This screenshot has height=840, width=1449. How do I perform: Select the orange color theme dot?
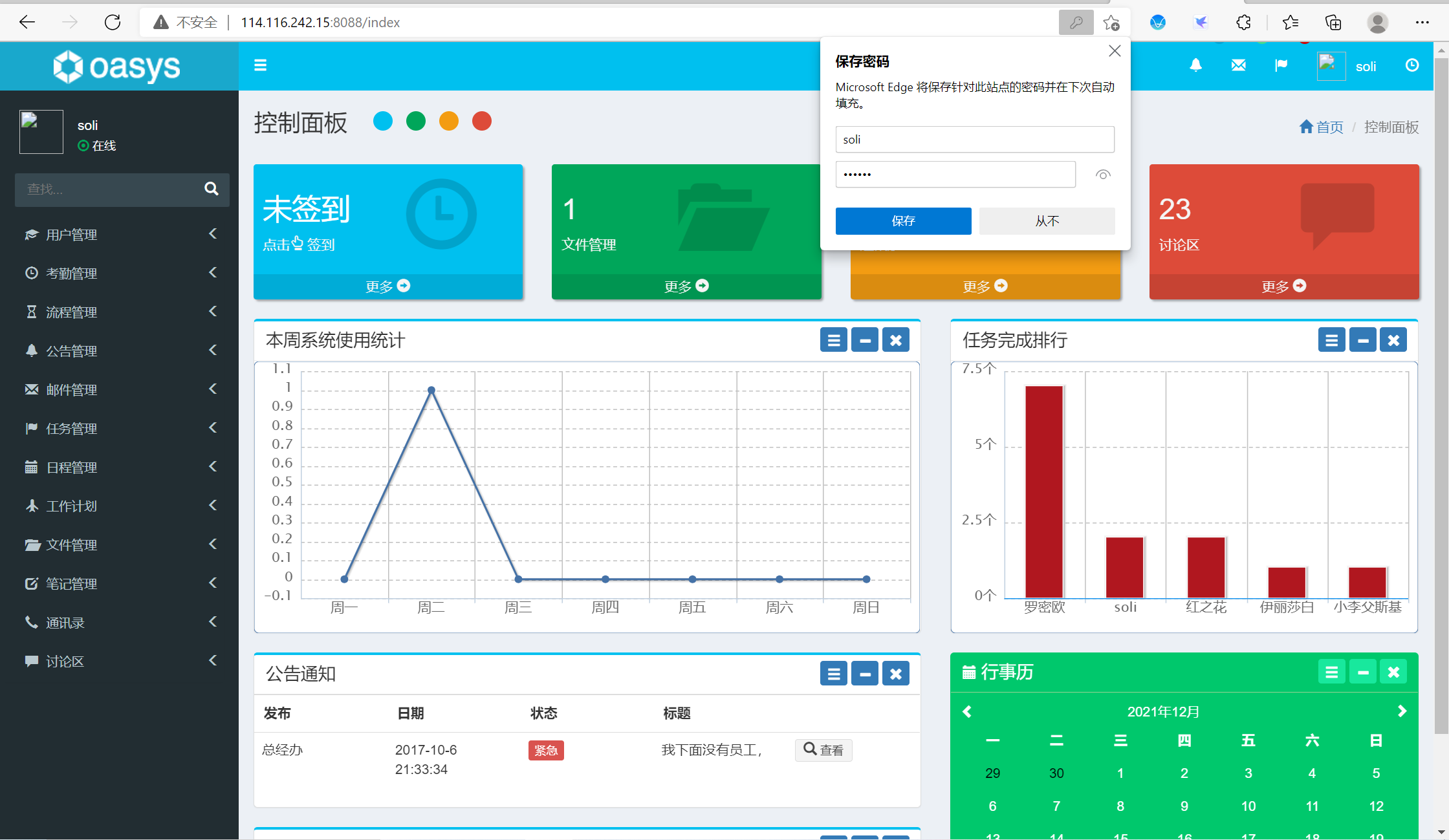pyautogui.click(x=448, y=122)
